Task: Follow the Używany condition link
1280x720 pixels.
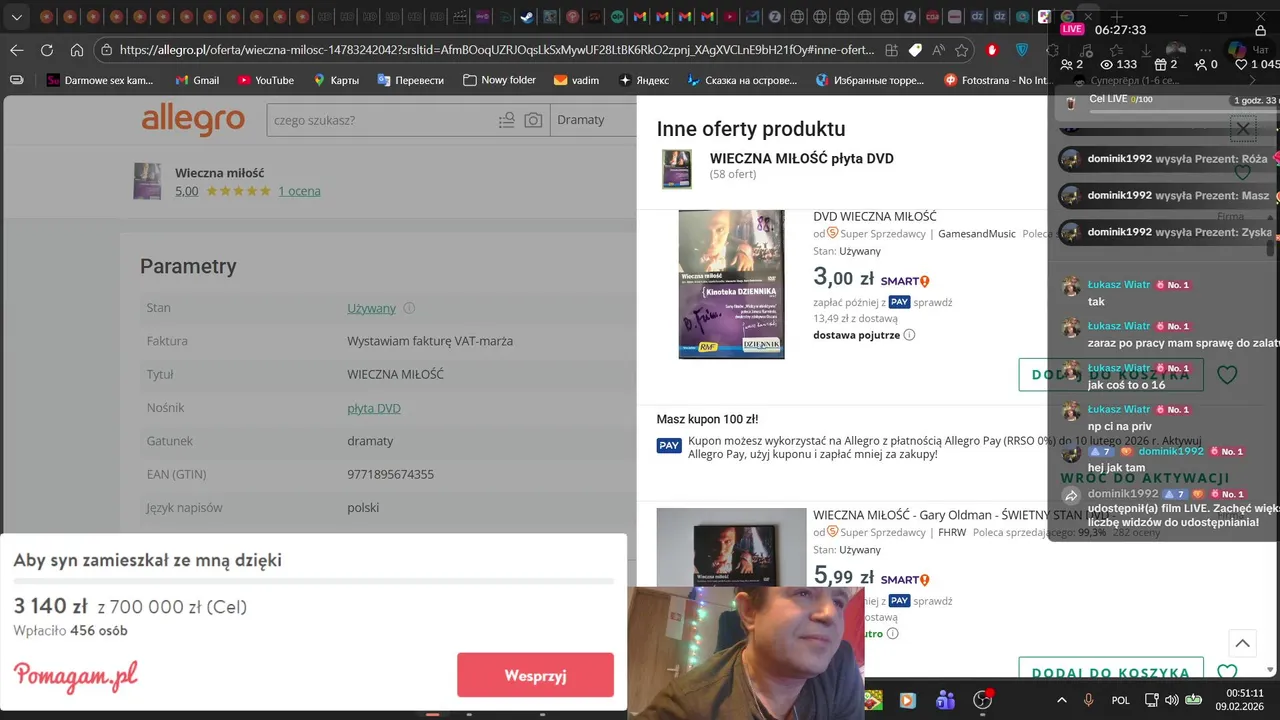Action: tap(371, 308)
